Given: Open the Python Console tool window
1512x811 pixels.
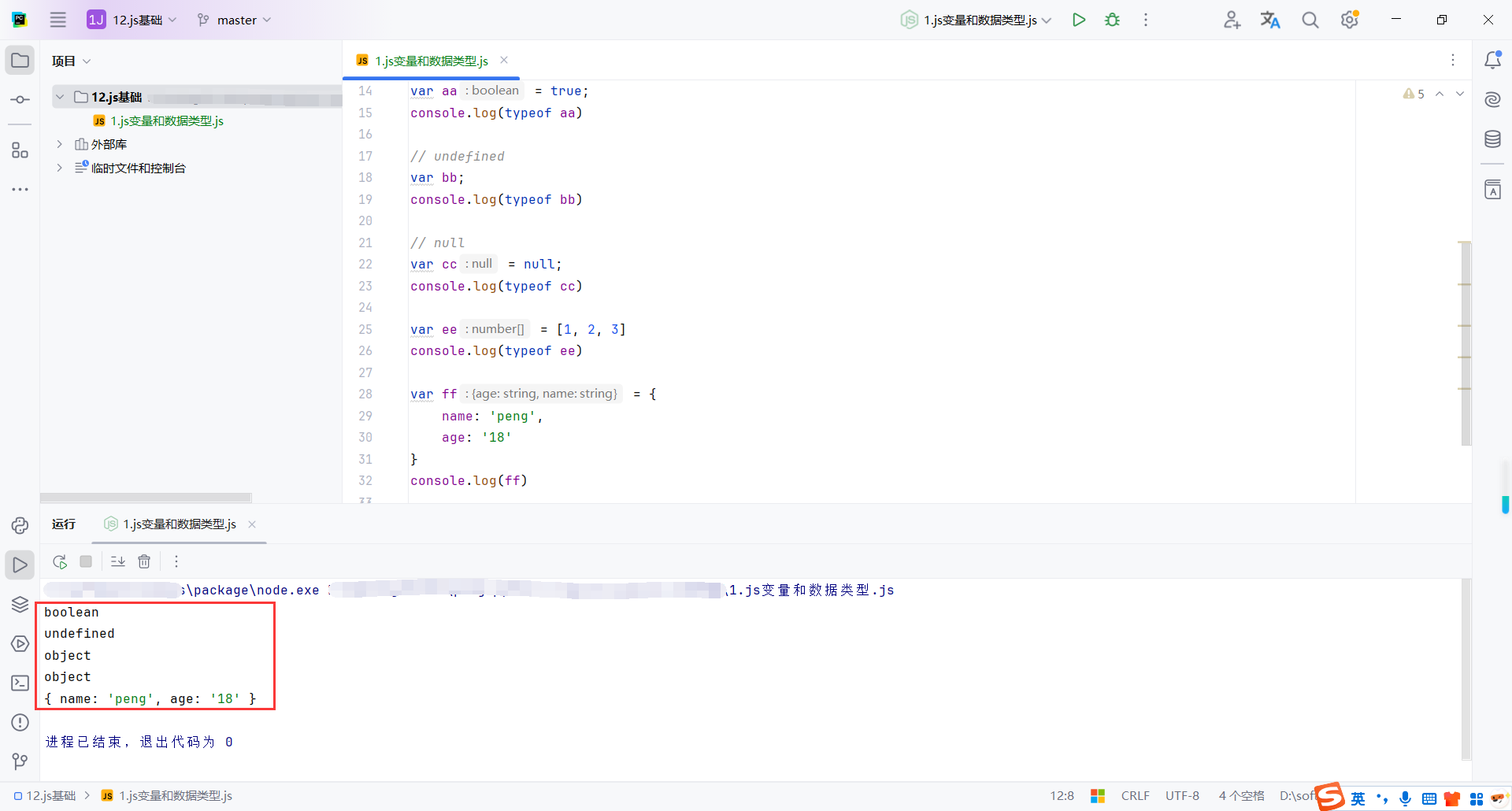Looking at the screenshot, I should (20, 525).
